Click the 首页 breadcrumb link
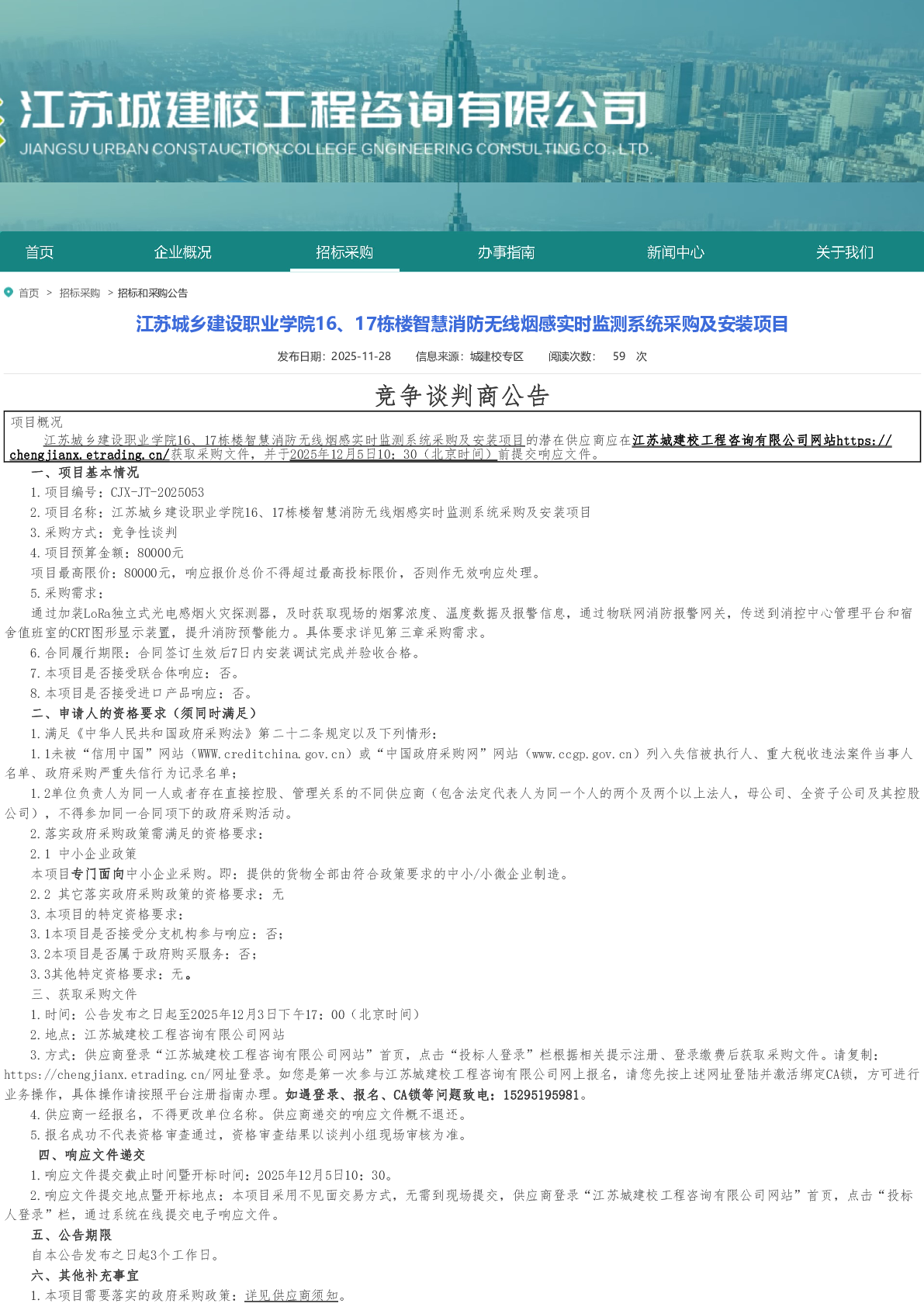 point(29,293)
